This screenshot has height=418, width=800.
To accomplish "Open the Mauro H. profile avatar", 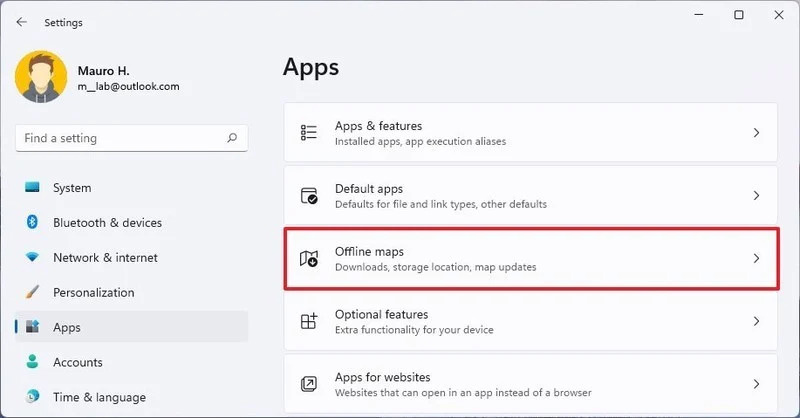I will pos(41,77).
